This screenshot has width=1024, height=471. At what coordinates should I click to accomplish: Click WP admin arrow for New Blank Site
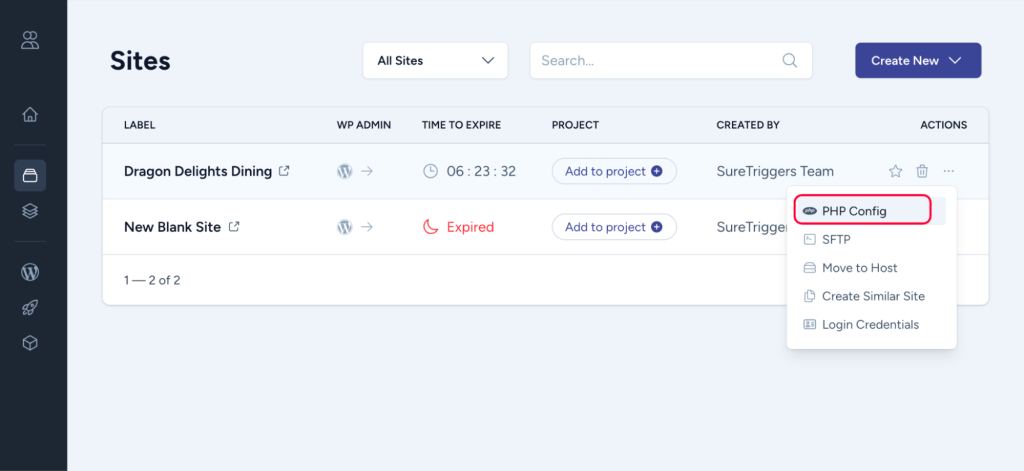pos(367,227)
